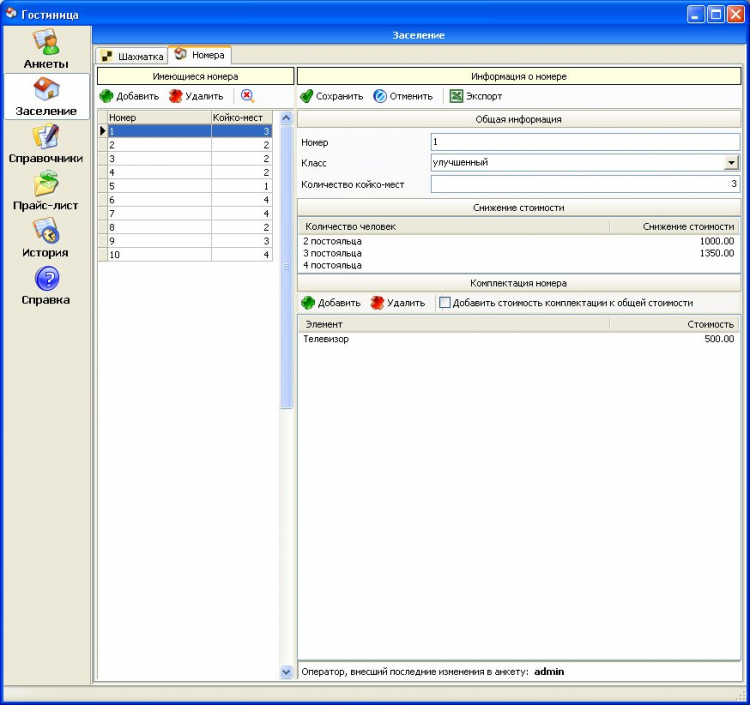Viewport: 750px width, 705px height.
Task: Select room number 2 row
Action: point(185,145)
